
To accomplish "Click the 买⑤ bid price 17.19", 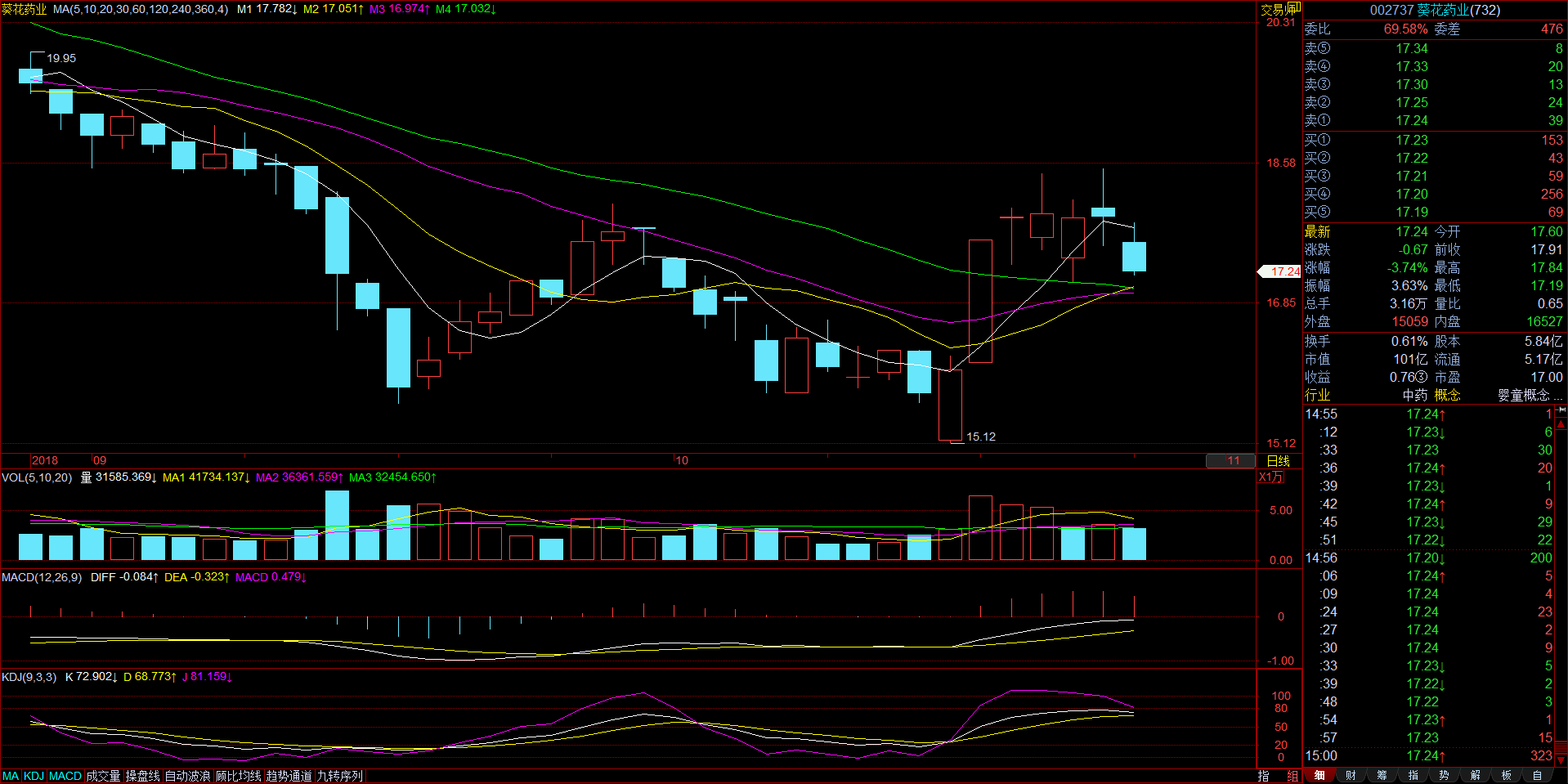I will 1412,212.
